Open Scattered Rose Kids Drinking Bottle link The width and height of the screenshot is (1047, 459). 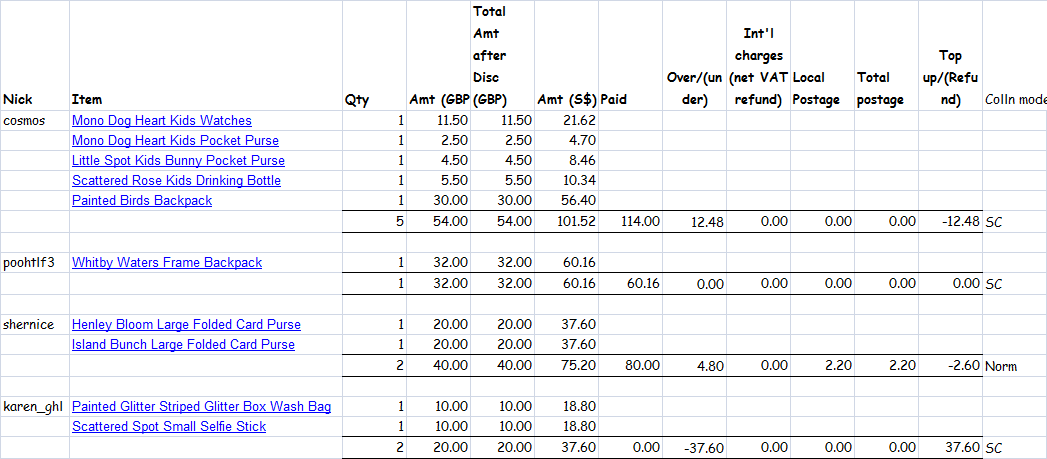coord(176,181)
